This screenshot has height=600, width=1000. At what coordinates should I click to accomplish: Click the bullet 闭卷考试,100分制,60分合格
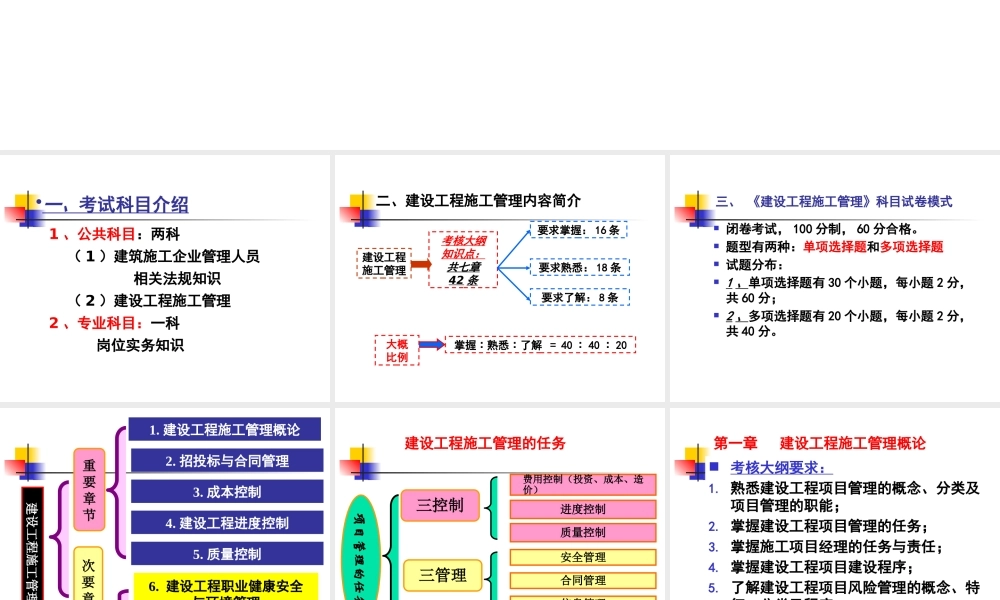(x=822, y=229)
